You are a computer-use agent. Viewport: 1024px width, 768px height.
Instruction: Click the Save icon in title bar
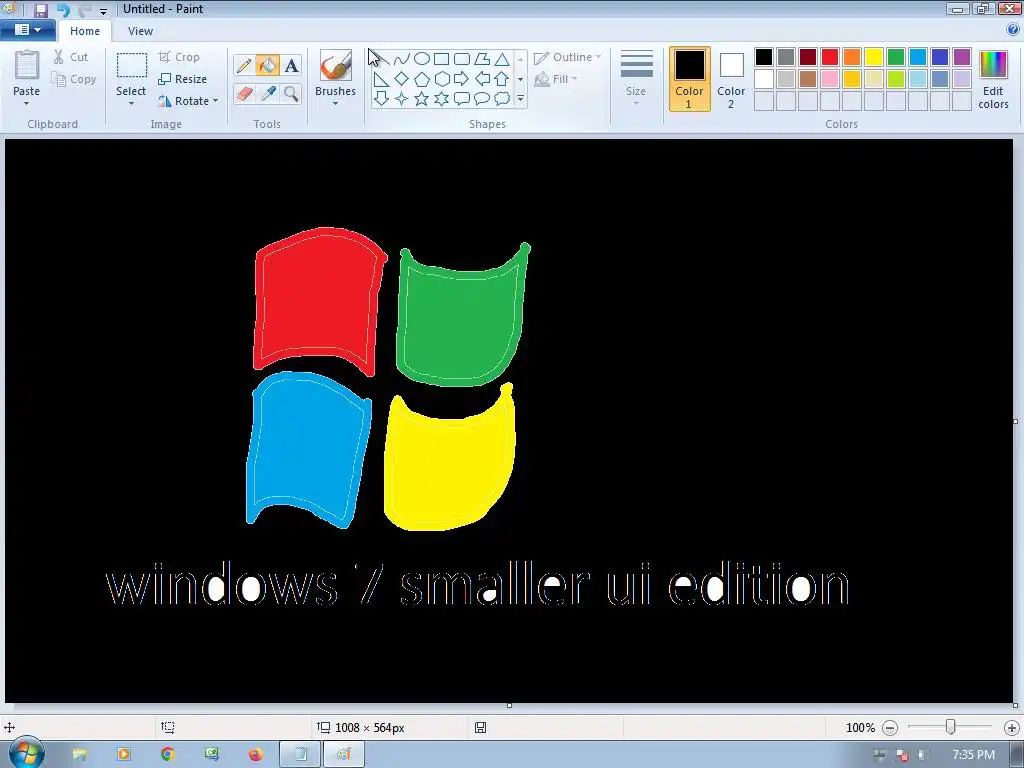[40, 10]
